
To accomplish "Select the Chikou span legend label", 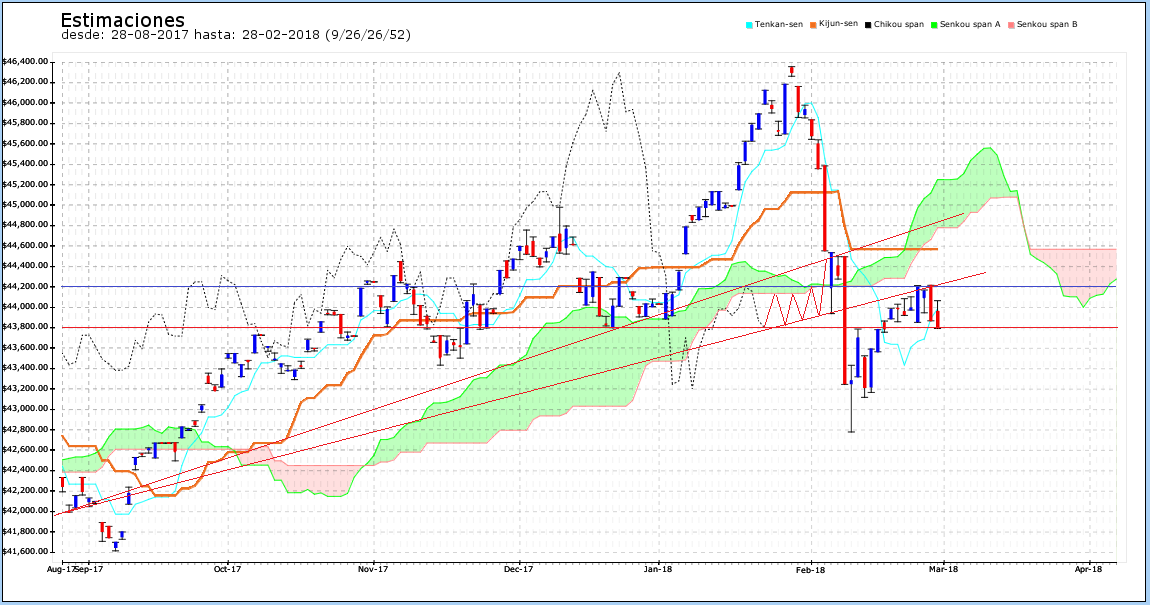I will click(x=899, y=24).
